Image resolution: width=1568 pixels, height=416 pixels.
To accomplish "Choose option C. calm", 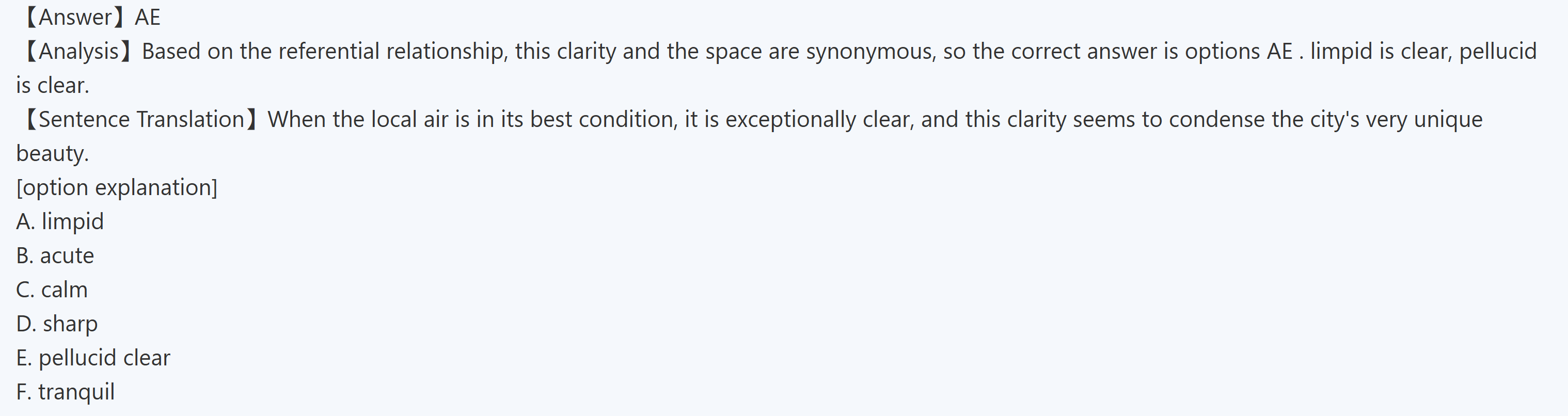I will click(52, 290).
